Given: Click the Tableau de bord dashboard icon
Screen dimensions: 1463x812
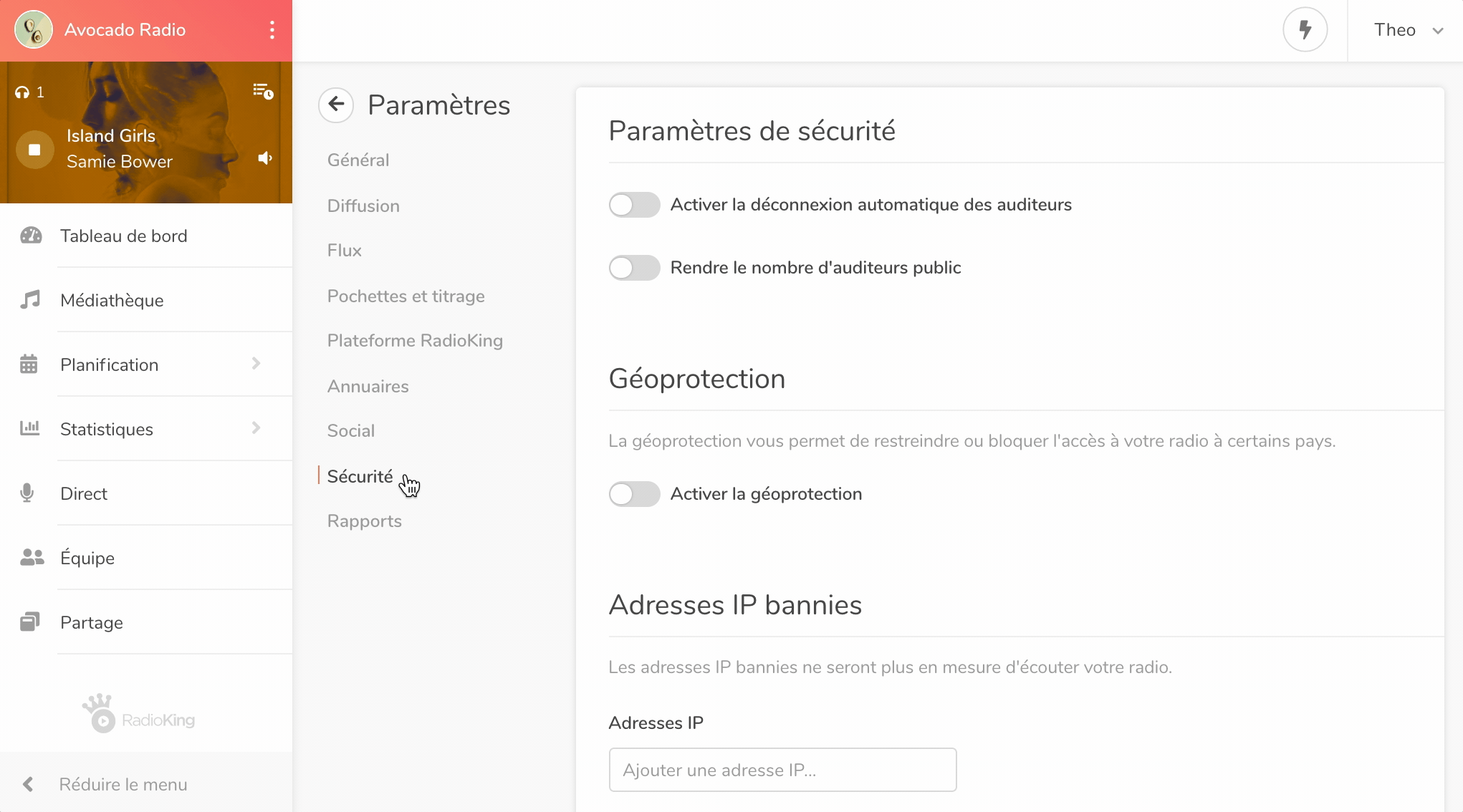Looking at the screenshot, I should [x=30, y=235].
